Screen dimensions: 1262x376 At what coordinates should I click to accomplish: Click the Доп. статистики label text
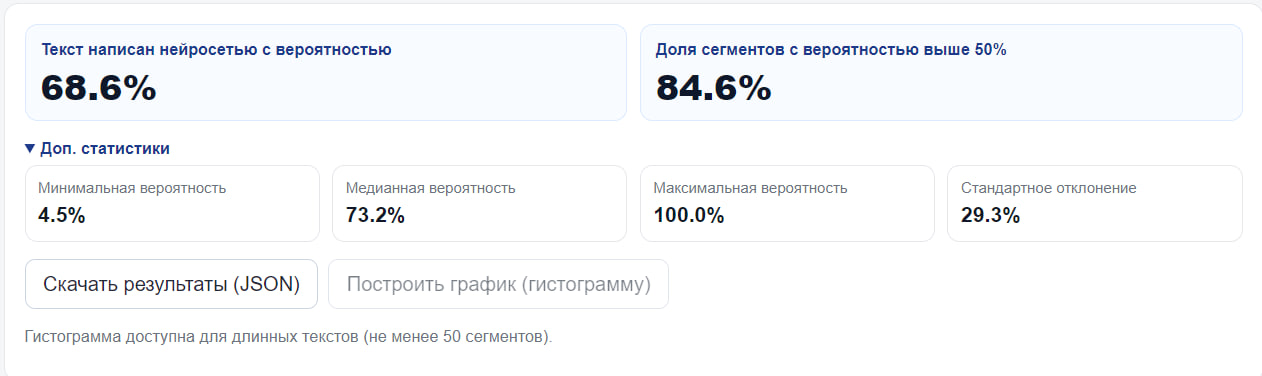point(105,148)
